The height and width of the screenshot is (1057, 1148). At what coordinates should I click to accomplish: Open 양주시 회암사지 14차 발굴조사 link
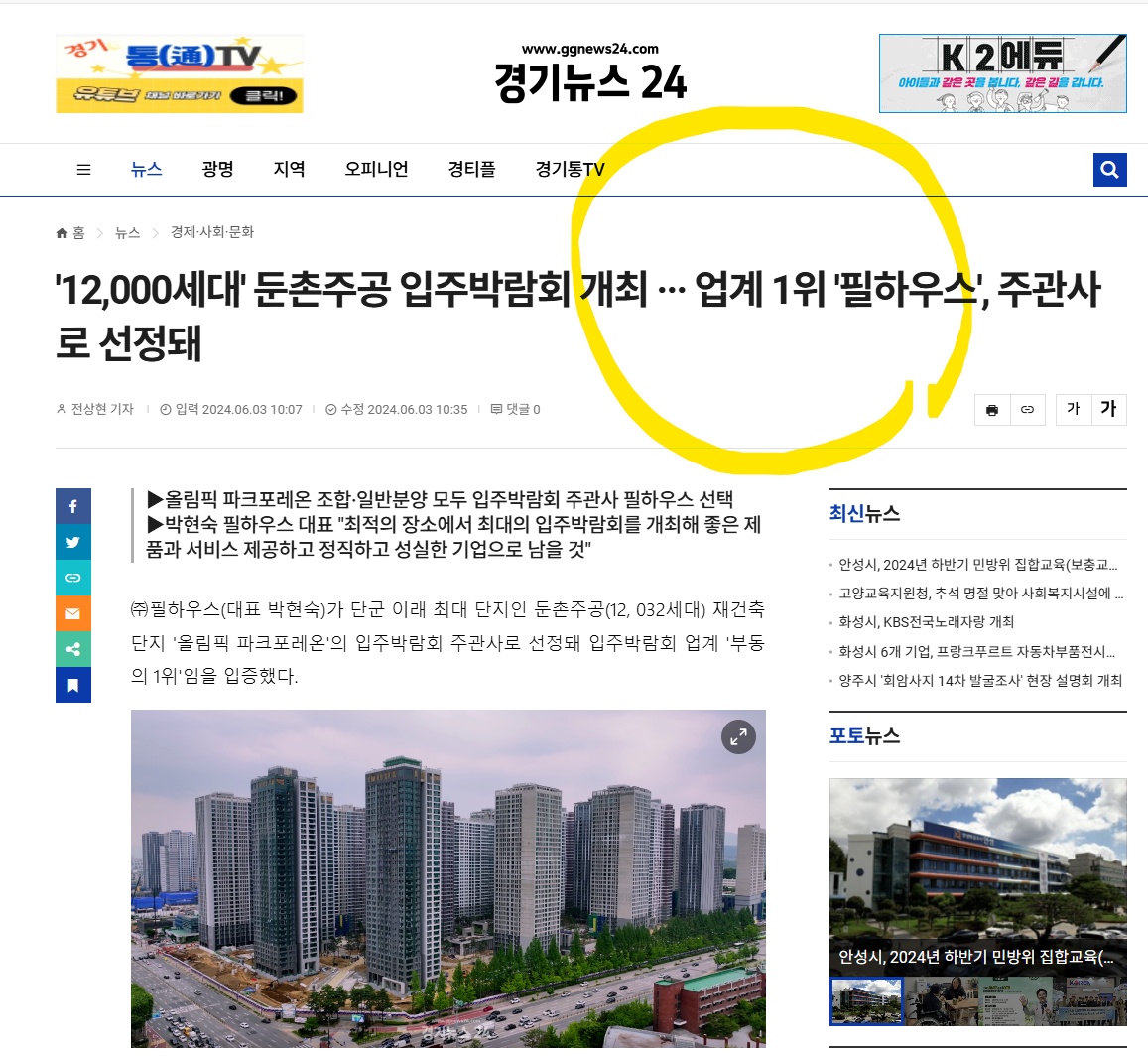coord(980,681)
